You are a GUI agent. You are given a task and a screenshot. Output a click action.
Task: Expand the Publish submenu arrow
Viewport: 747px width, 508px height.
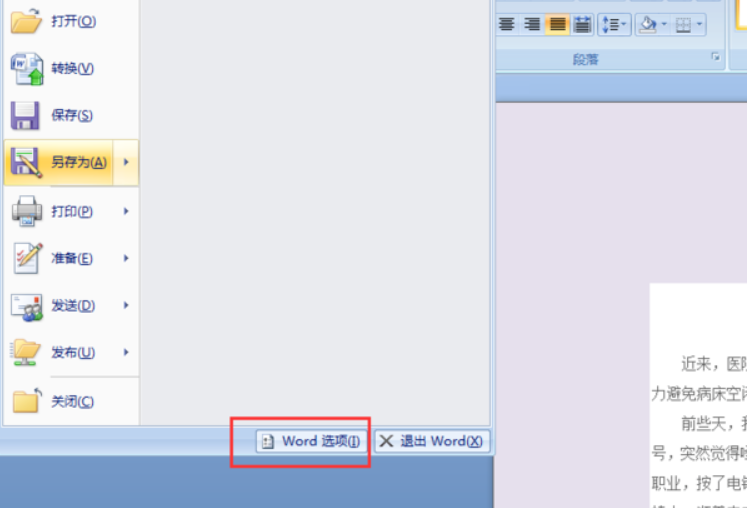[x=126, y=352]
